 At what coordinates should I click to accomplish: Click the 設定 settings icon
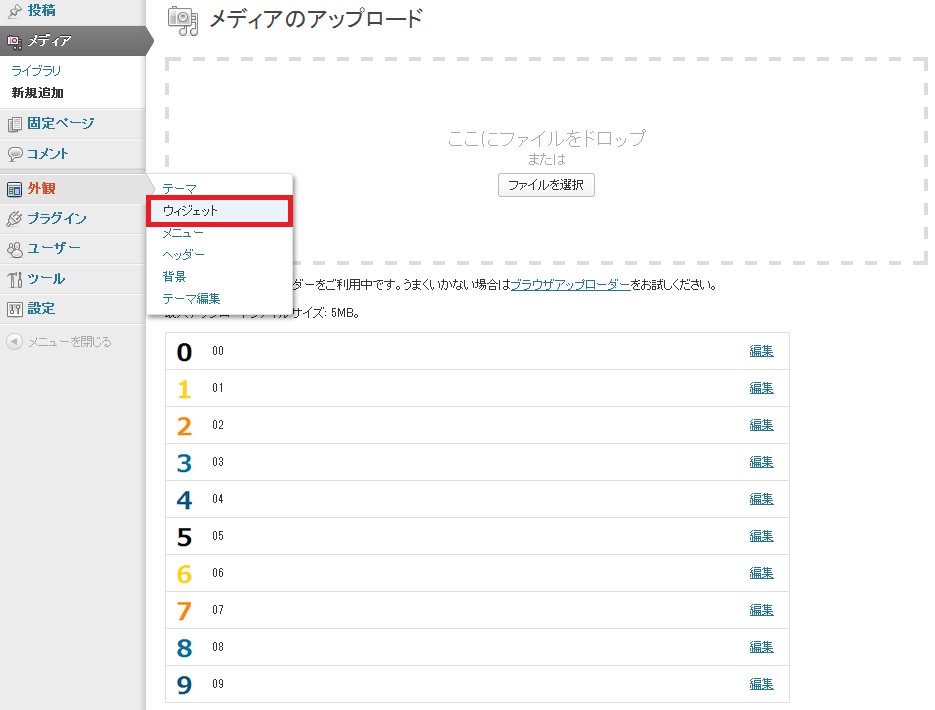(14, 309)
